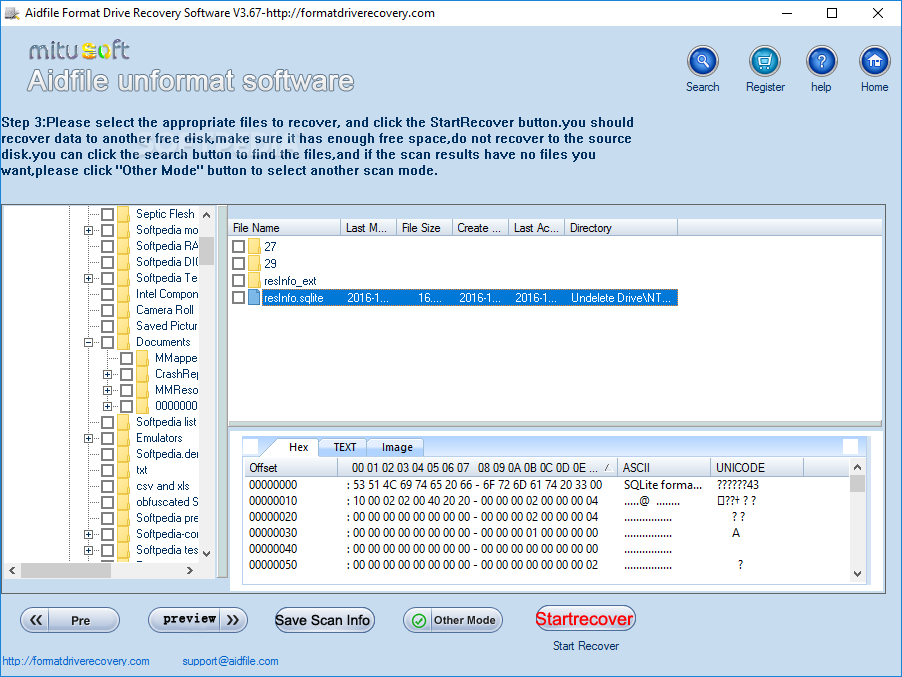Click the folder icon beside csv and xls
Image resolution: width=902 pixels, height=677 pixels.
point(124,486)
